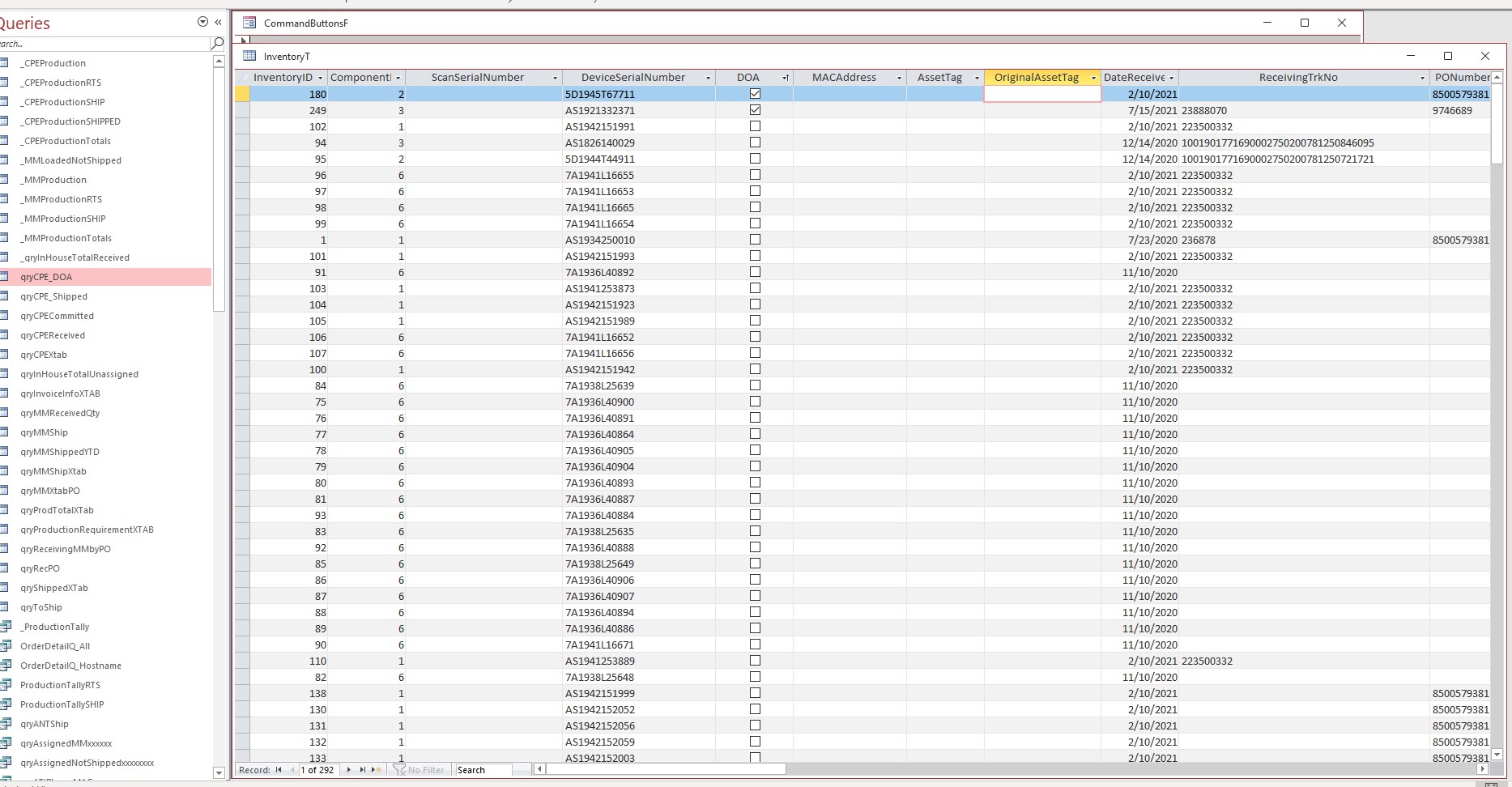Screen dimensions: 1512x787
Task: Click the InventoryT table window icon
Action: [x=249, y=56]
